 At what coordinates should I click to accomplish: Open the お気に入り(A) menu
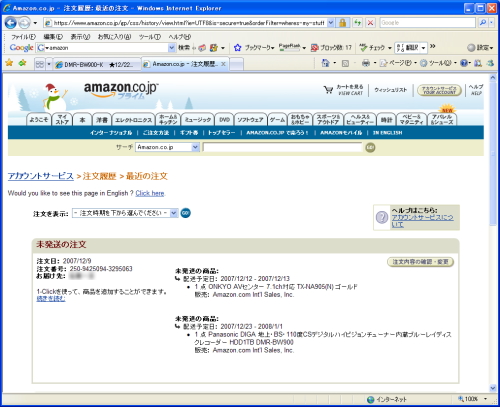(114, 37)
